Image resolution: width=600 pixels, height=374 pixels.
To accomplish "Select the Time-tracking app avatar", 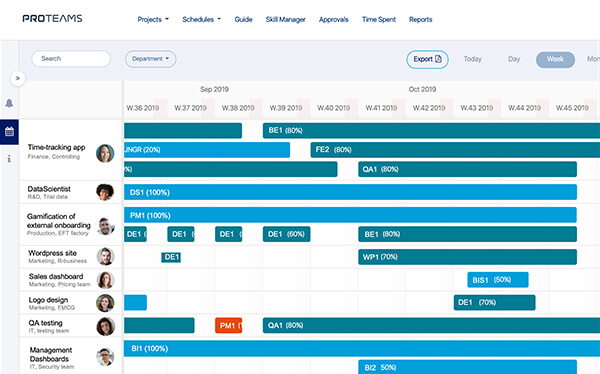I will 105,154.
